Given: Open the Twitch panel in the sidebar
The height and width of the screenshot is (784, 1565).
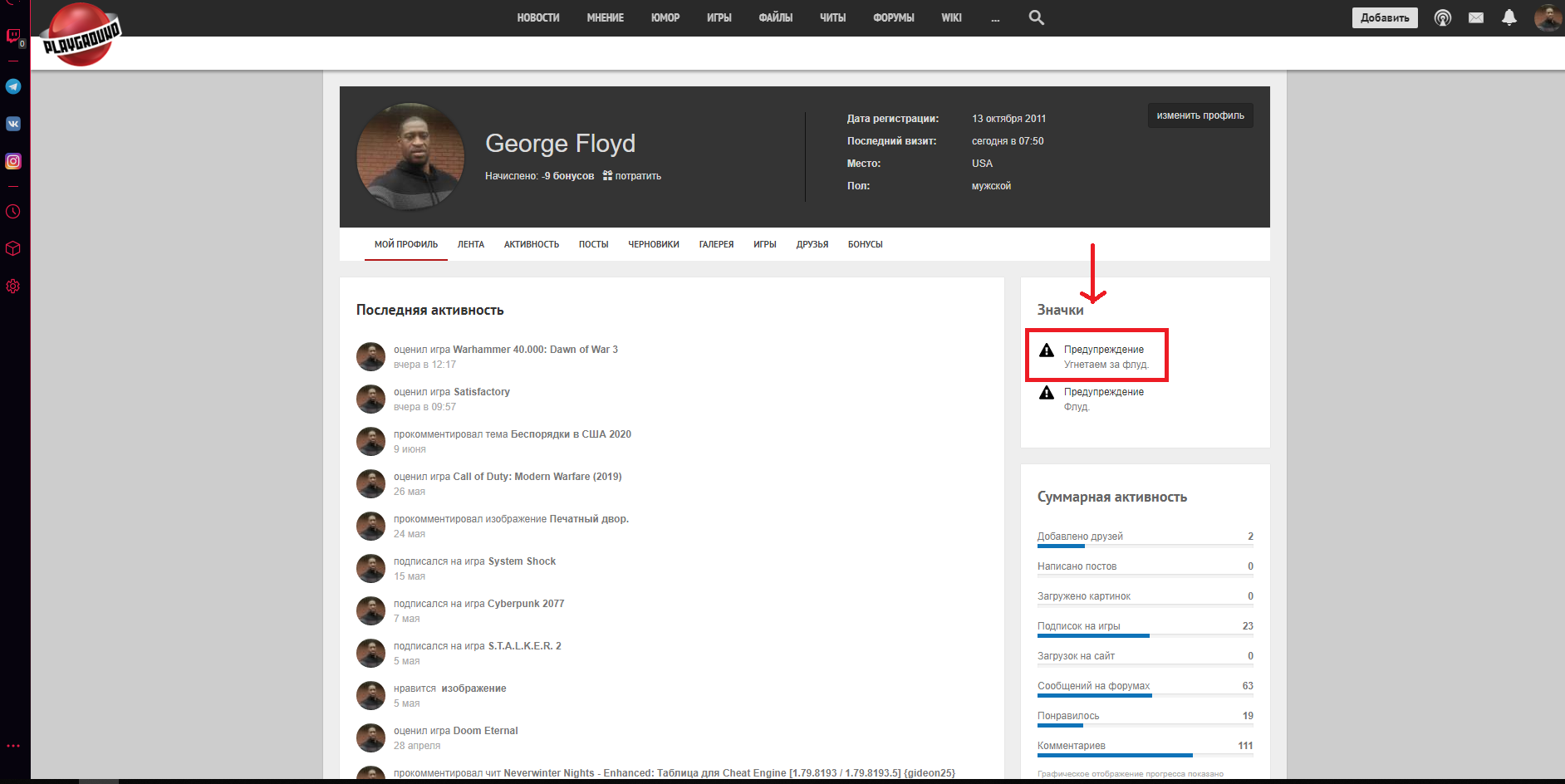Looking at the screenshot, I should [x=13, y=36].
